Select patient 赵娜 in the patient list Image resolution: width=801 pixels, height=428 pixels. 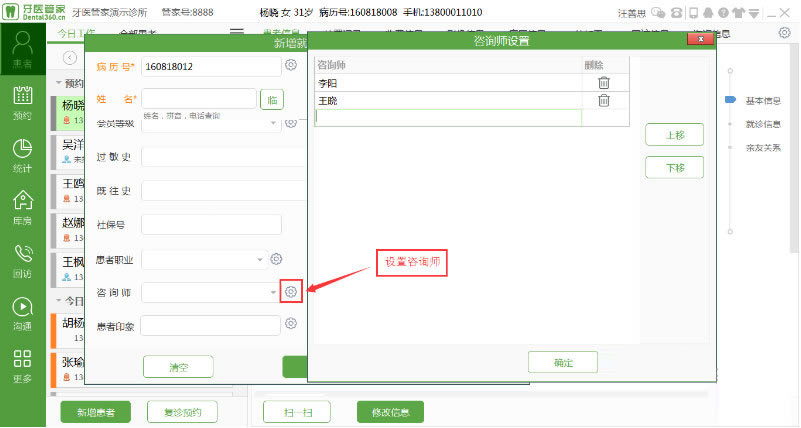pos(68,229)
